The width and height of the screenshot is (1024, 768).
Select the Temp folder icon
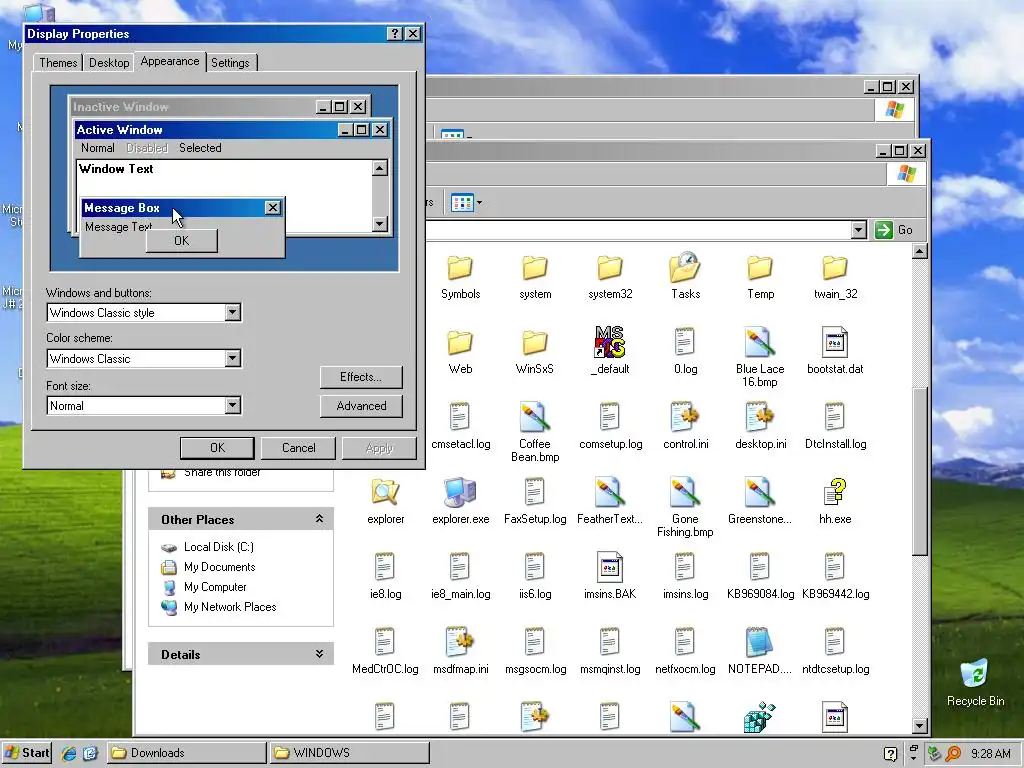coord(760,268)
